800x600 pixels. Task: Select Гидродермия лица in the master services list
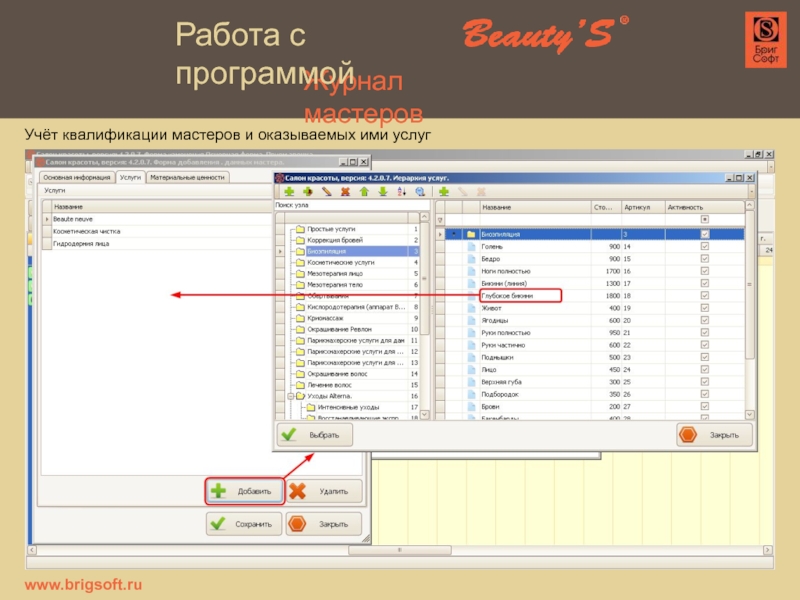point(81,243)
